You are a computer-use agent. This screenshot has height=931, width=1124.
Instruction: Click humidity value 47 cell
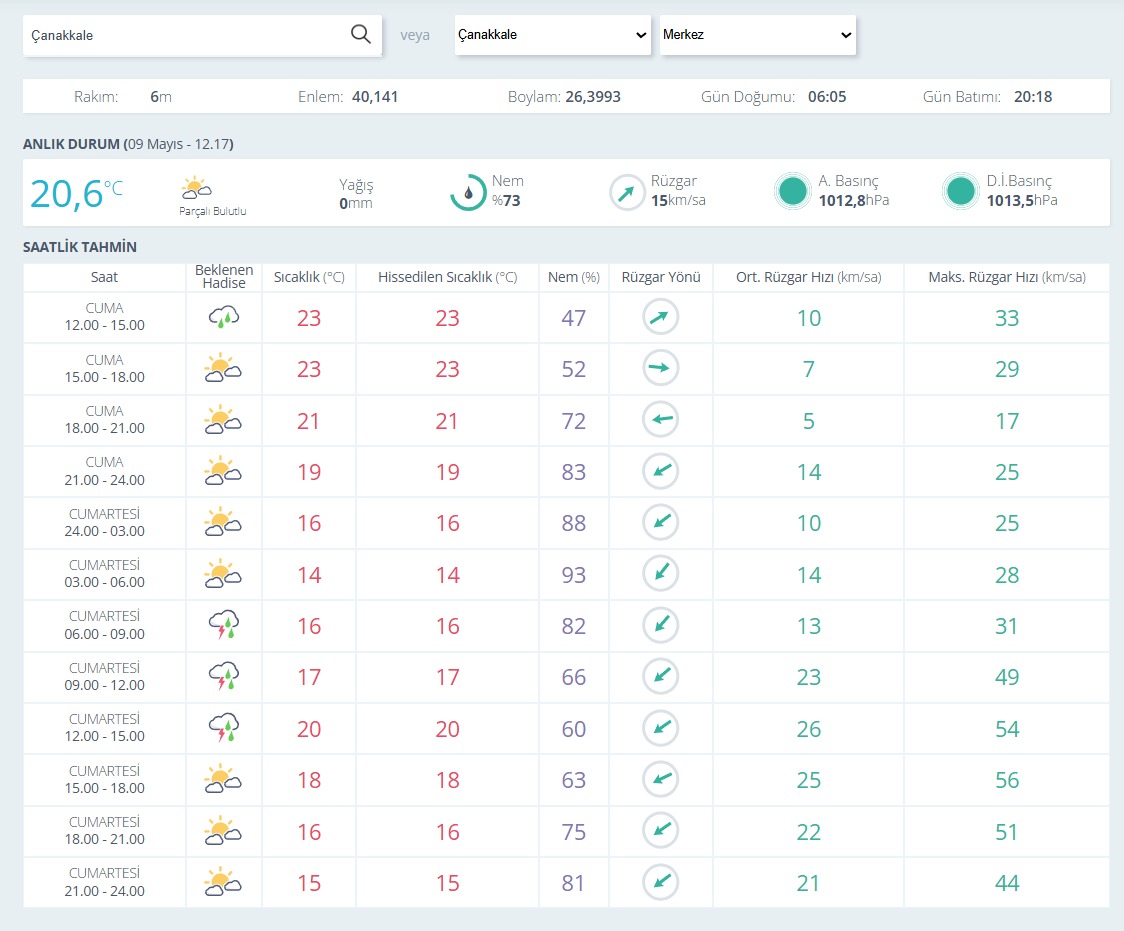coord(573,318)
